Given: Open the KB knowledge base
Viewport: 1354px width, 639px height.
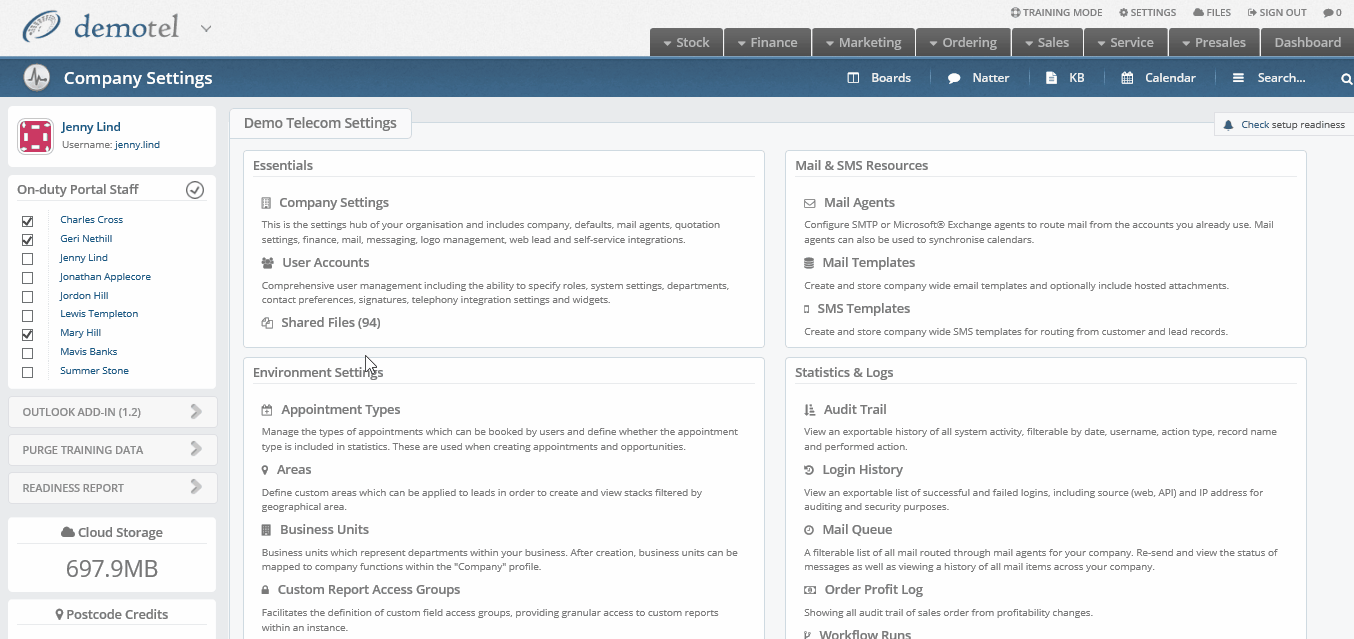Looking at the screenshot, I should (x=1065, y=78).
